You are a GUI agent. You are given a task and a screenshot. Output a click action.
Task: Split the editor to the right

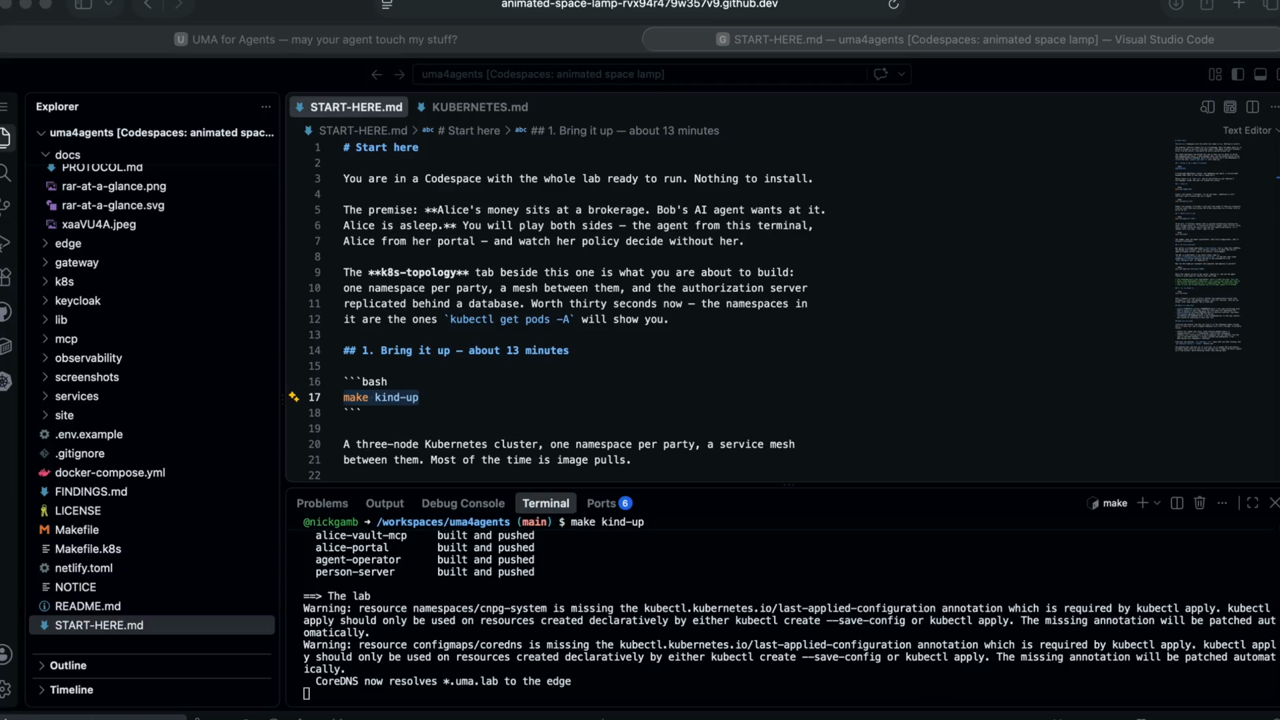(x=1250, y=107)
